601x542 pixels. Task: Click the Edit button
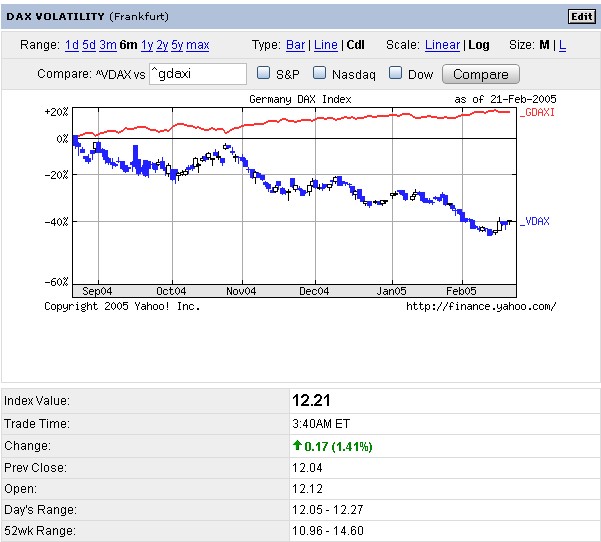pyautogui.click(x=581, y=16)
